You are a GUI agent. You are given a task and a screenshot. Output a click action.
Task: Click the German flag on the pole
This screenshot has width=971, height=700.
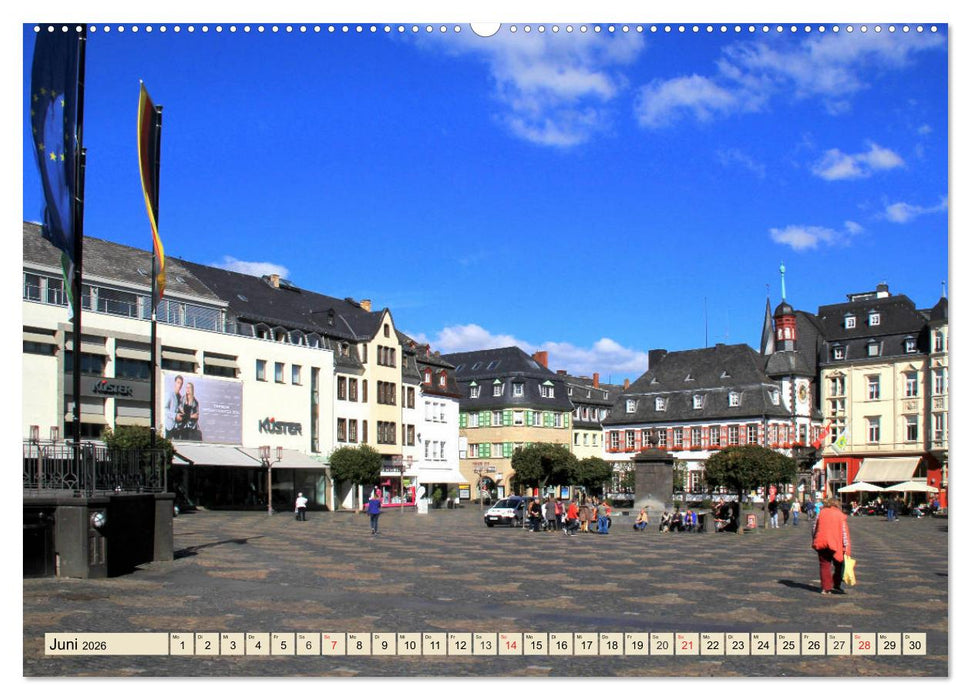pyautogui.click(x=150, y=180)
